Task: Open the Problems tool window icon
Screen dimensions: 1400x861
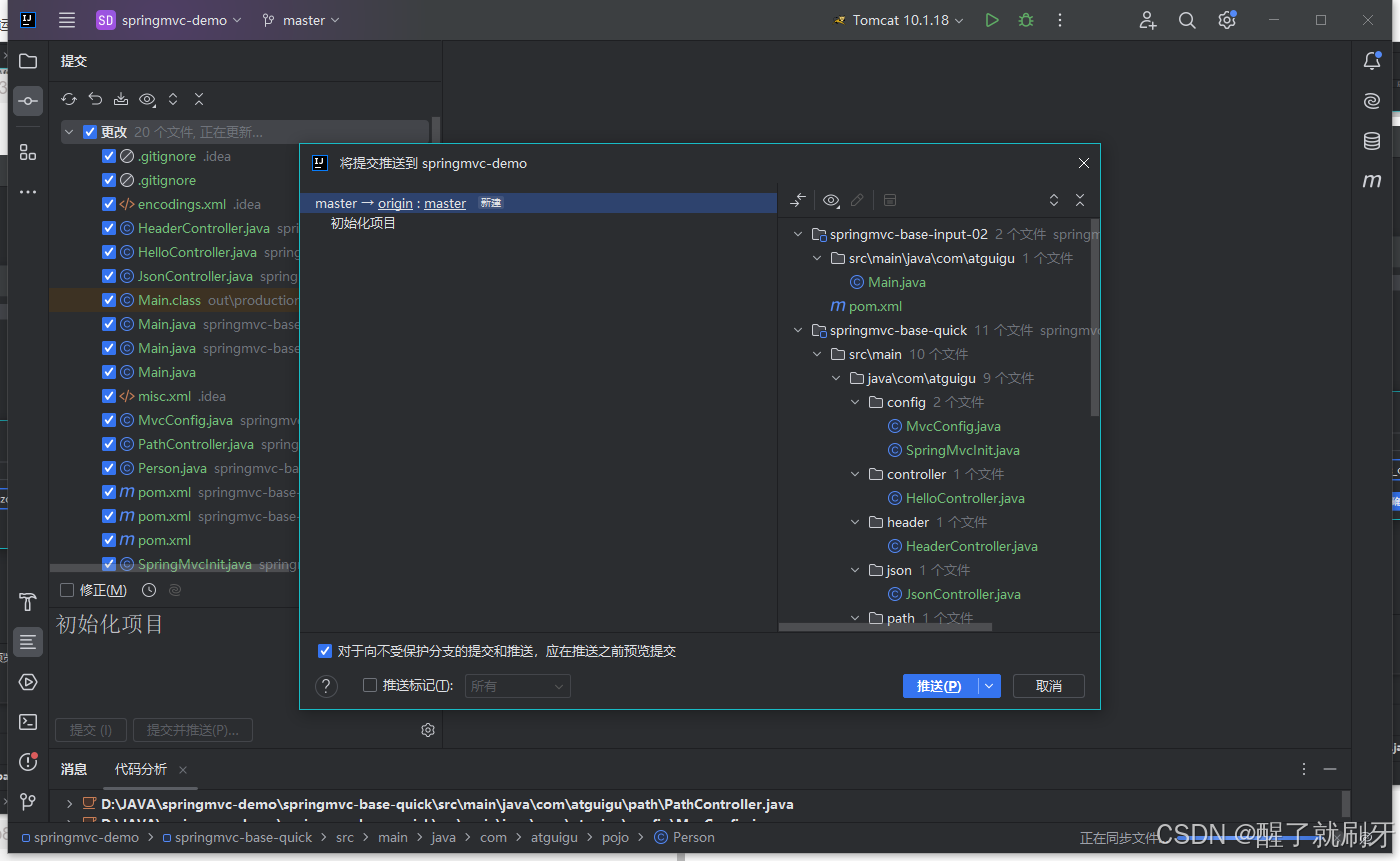Action: point(28,762)
